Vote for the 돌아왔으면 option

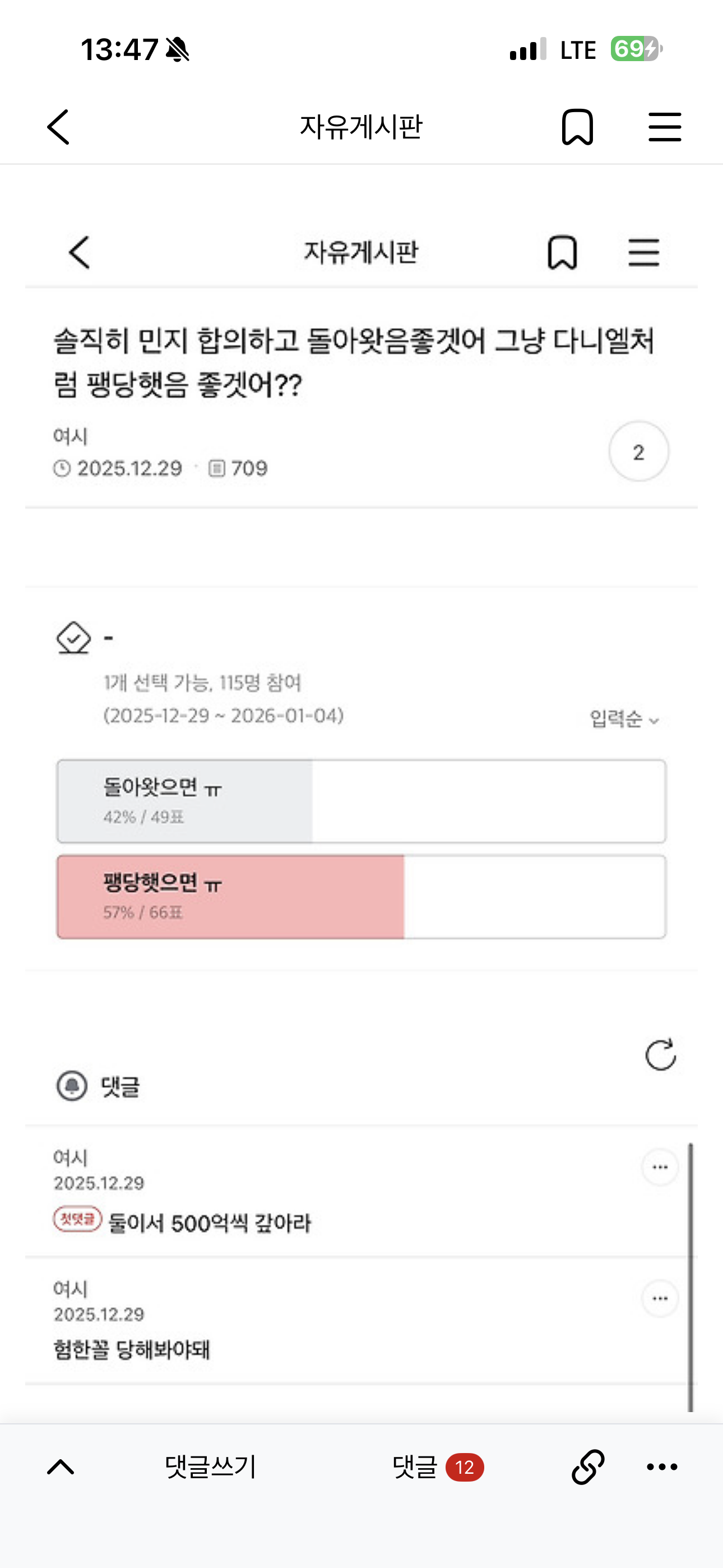point(361,801)
